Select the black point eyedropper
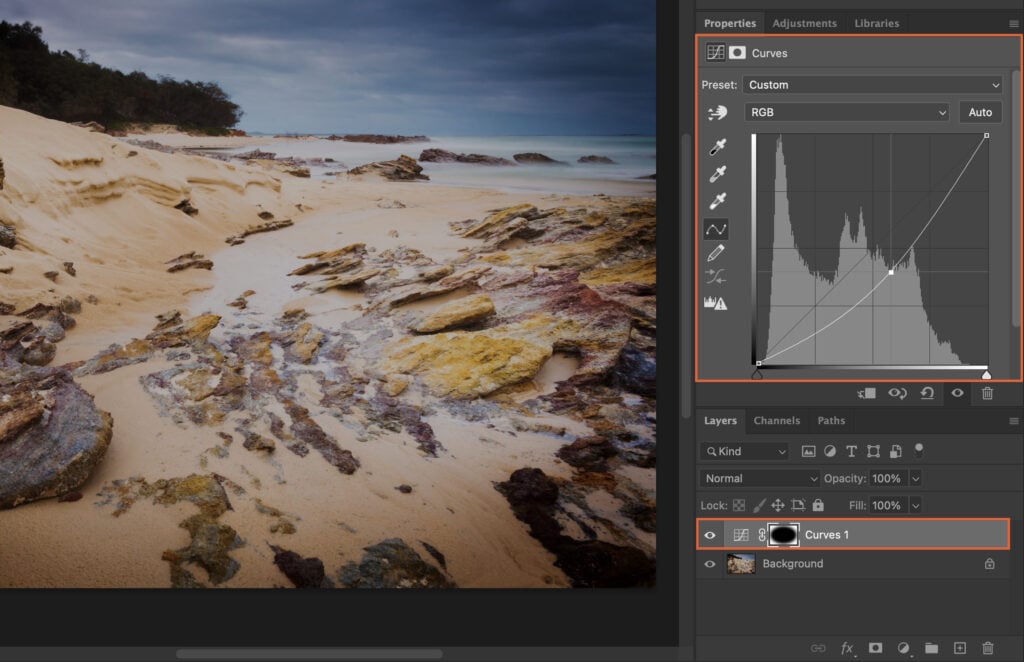Viewport: 1024px width, 662px height. click(717, 146)
